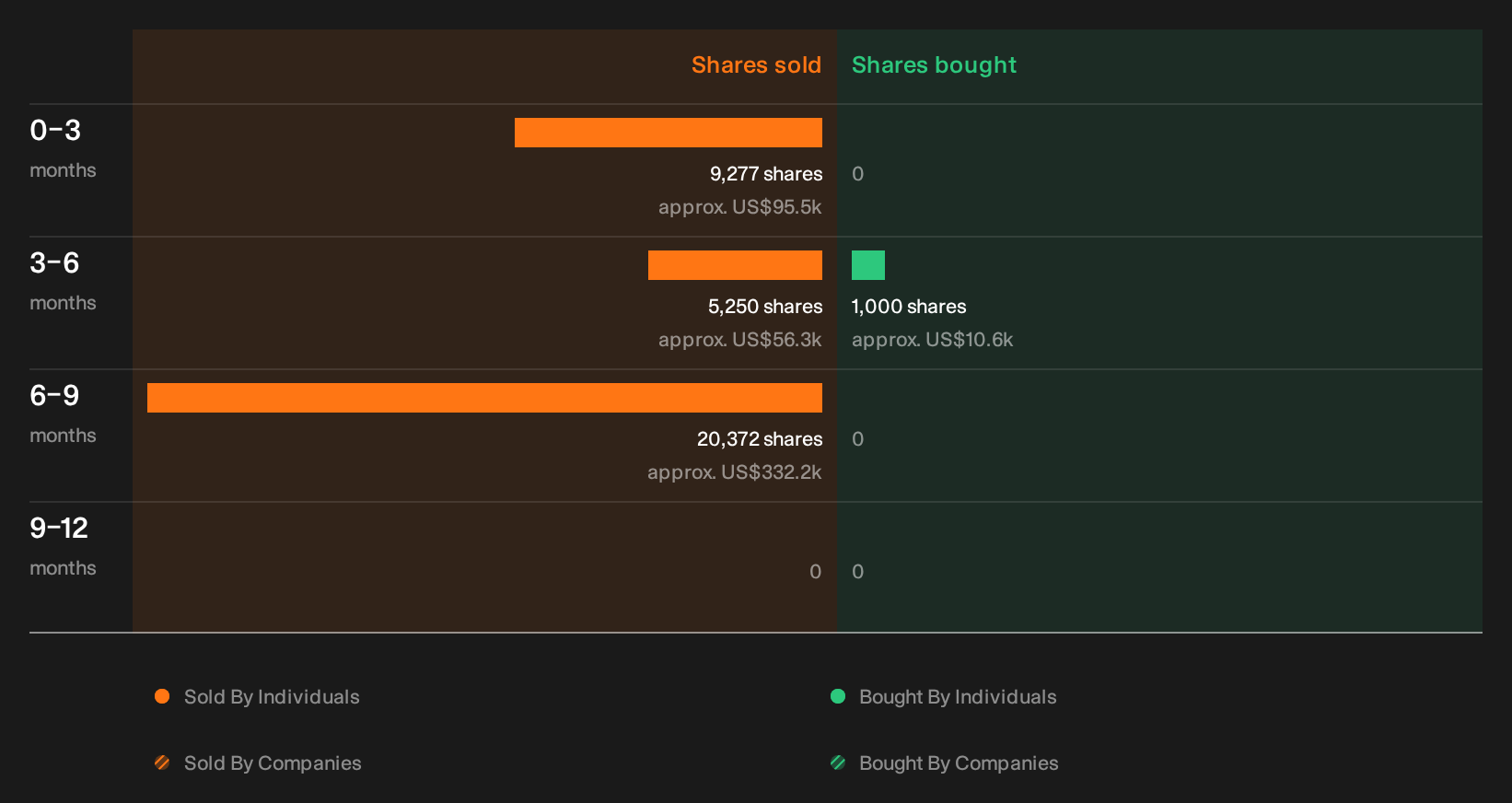Click the approx. US$10.6k amount
The height and width of the screenshot is (803, 1512).
click(x=932, y=340)
